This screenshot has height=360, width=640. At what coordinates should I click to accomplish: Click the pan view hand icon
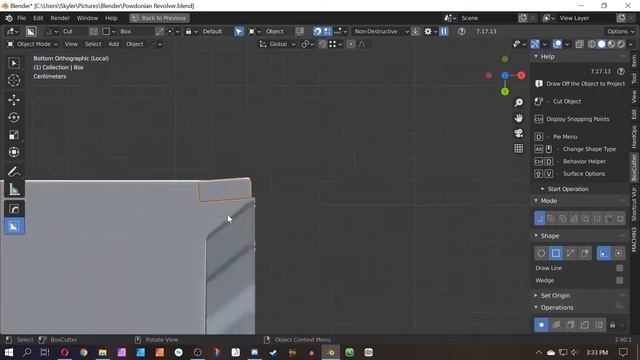(x=518, y=118)
